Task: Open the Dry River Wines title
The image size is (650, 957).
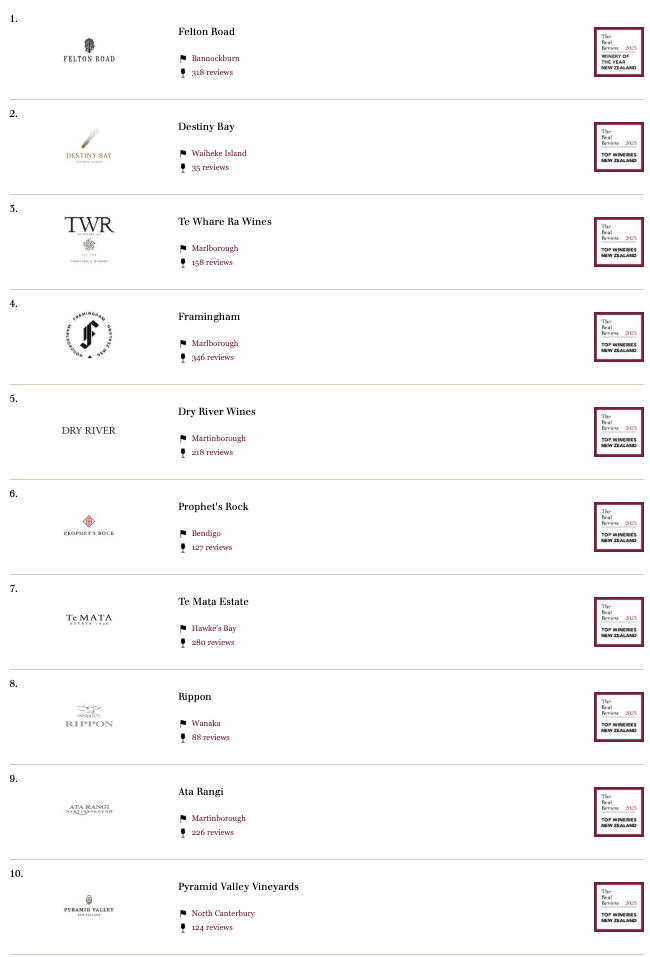Action: click(217, 411)
